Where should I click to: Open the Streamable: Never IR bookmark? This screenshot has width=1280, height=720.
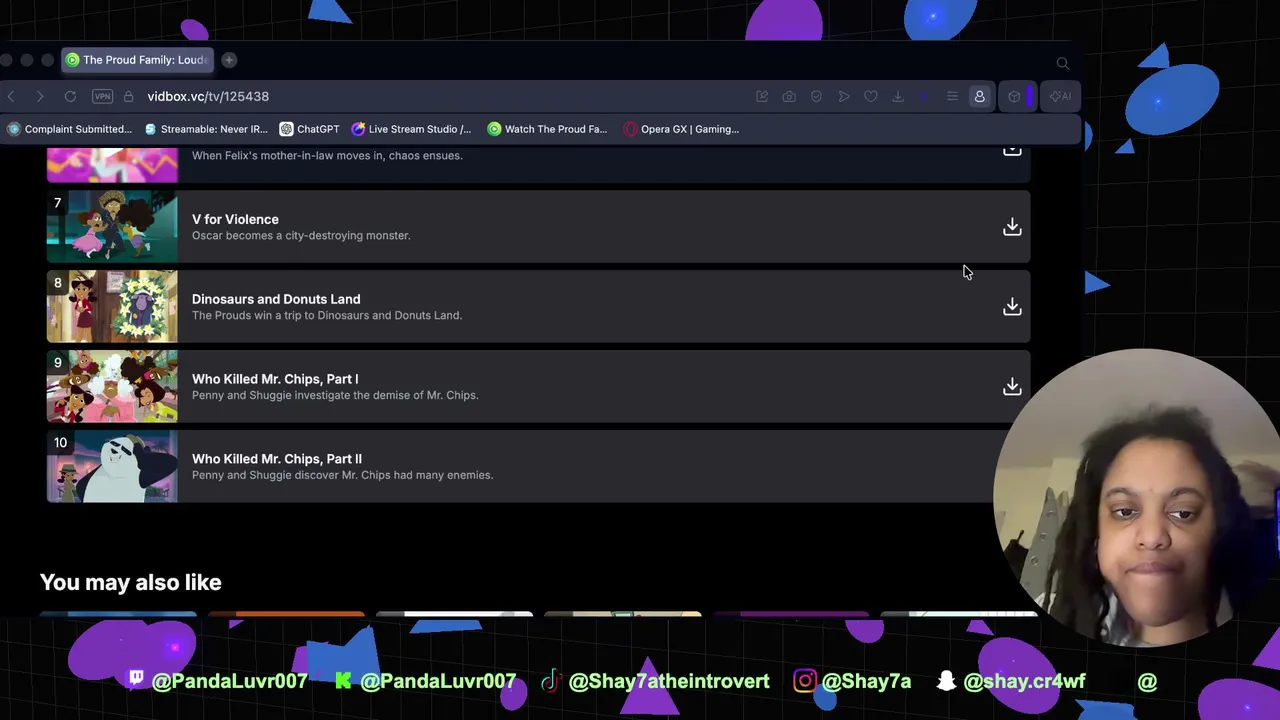206,129
